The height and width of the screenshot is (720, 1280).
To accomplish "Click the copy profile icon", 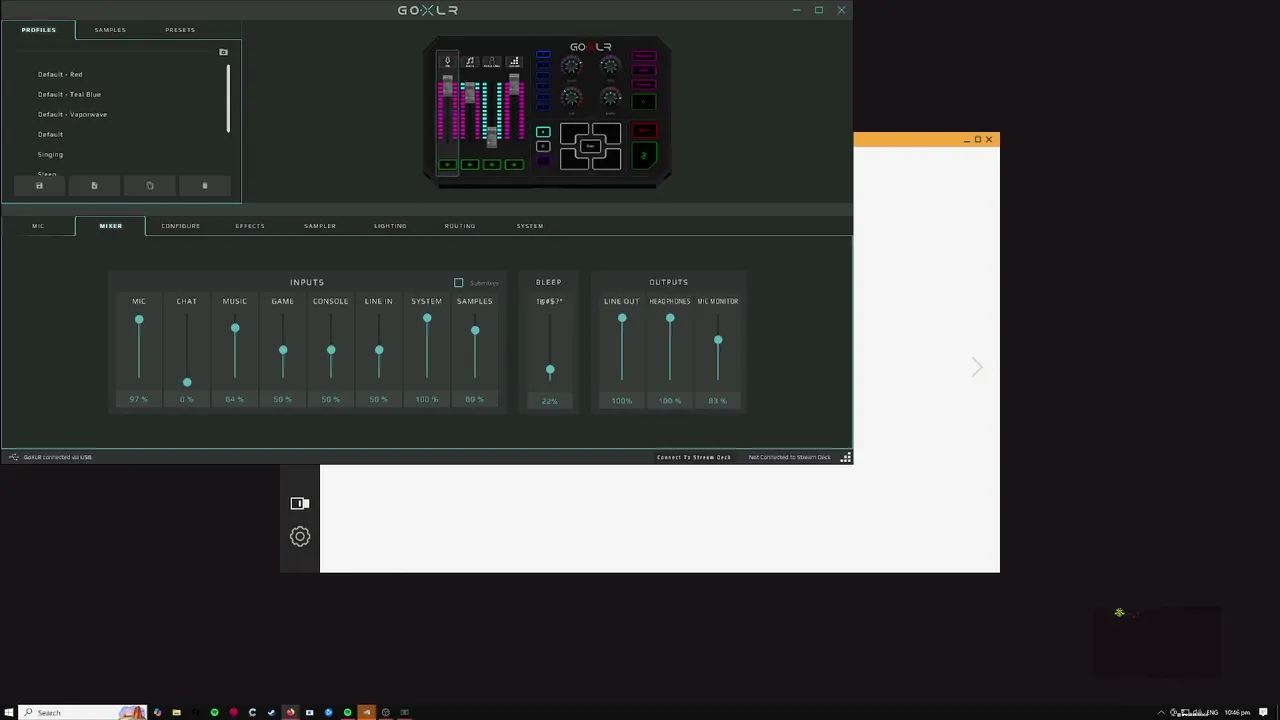I will [x=150, y=185].
